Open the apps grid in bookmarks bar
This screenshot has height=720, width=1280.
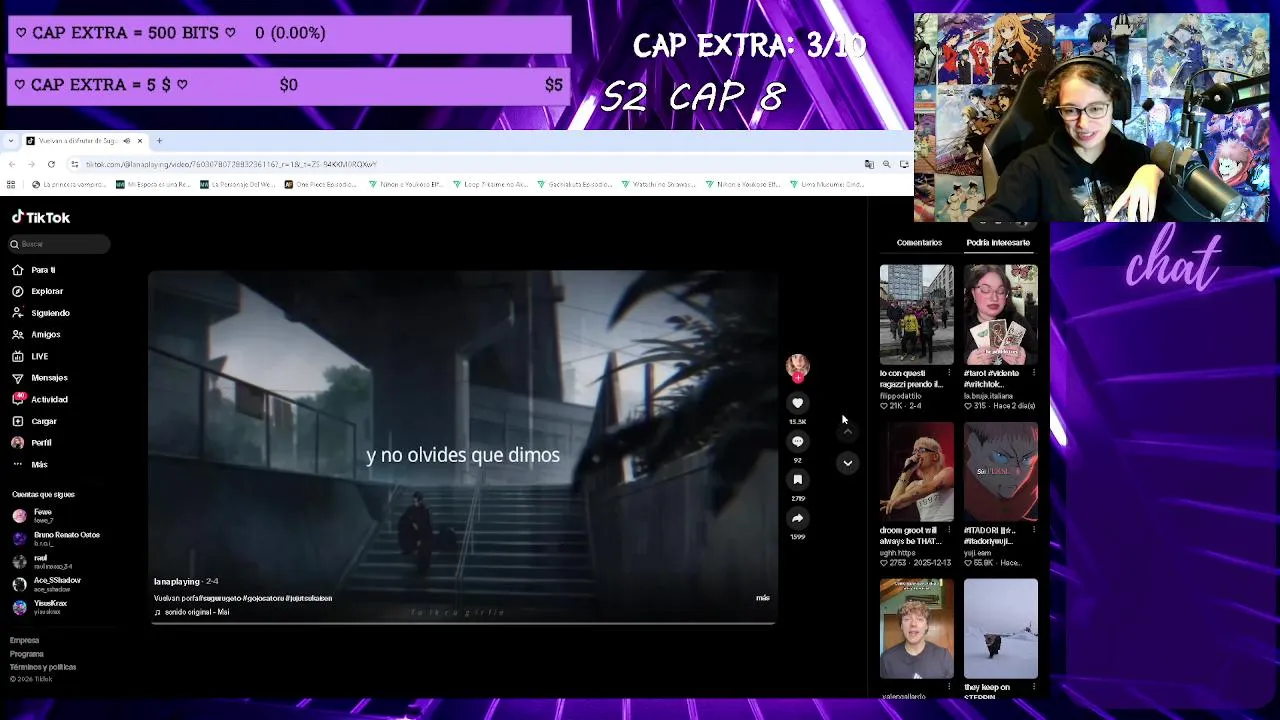pyautogui.click(x=11, y=184)
